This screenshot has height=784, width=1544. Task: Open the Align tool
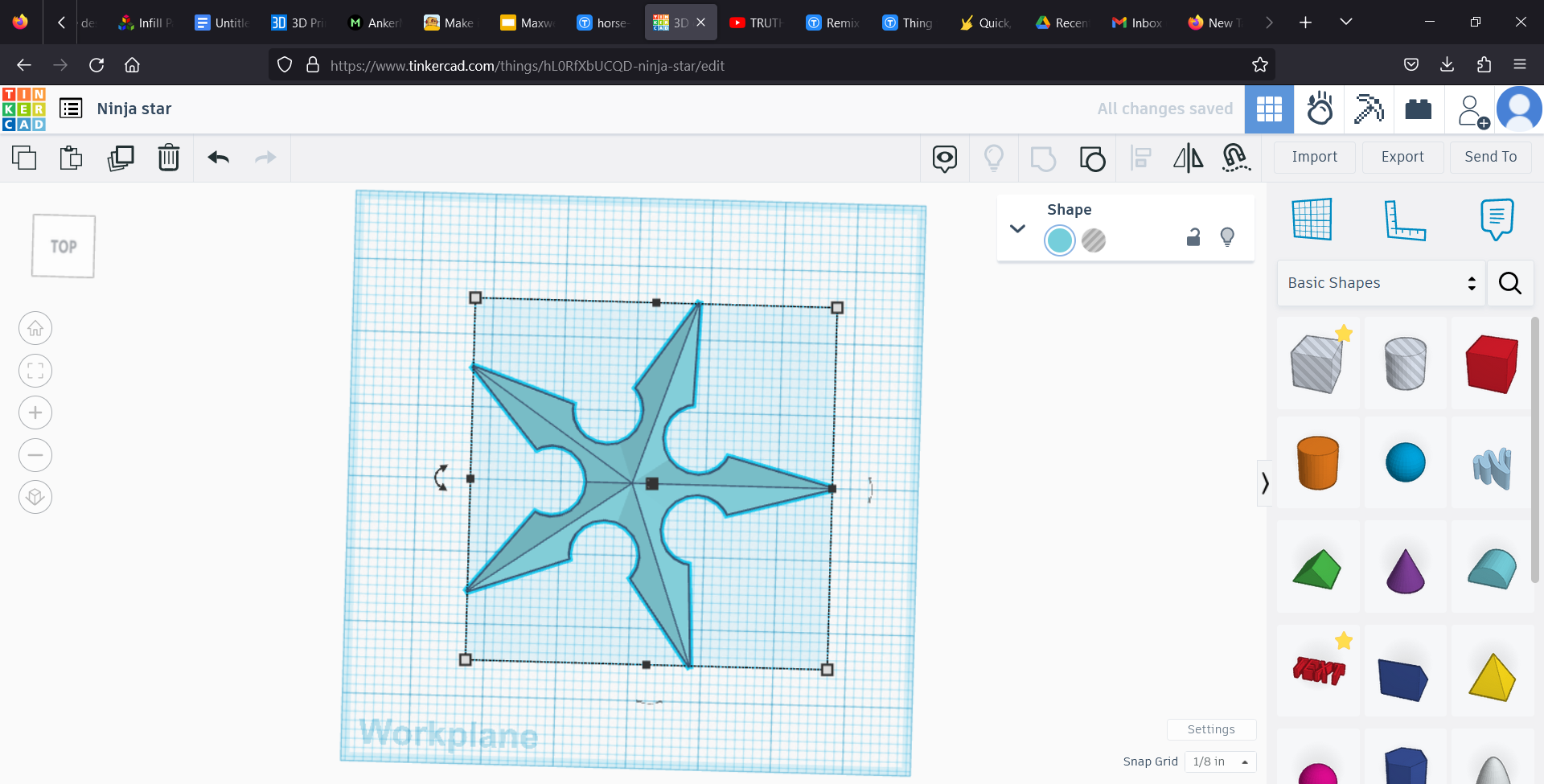(1140, 158)
